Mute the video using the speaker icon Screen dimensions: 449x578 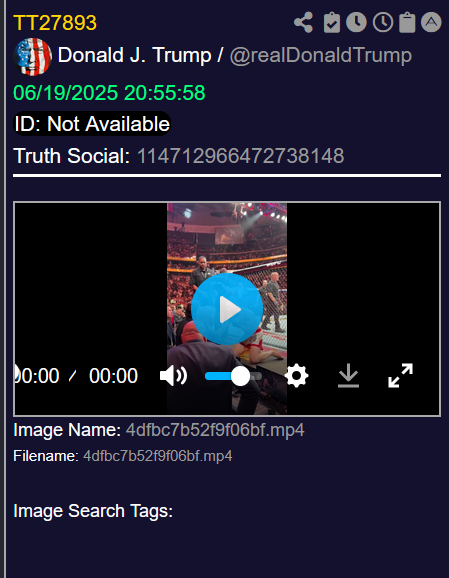pos(174,376)
